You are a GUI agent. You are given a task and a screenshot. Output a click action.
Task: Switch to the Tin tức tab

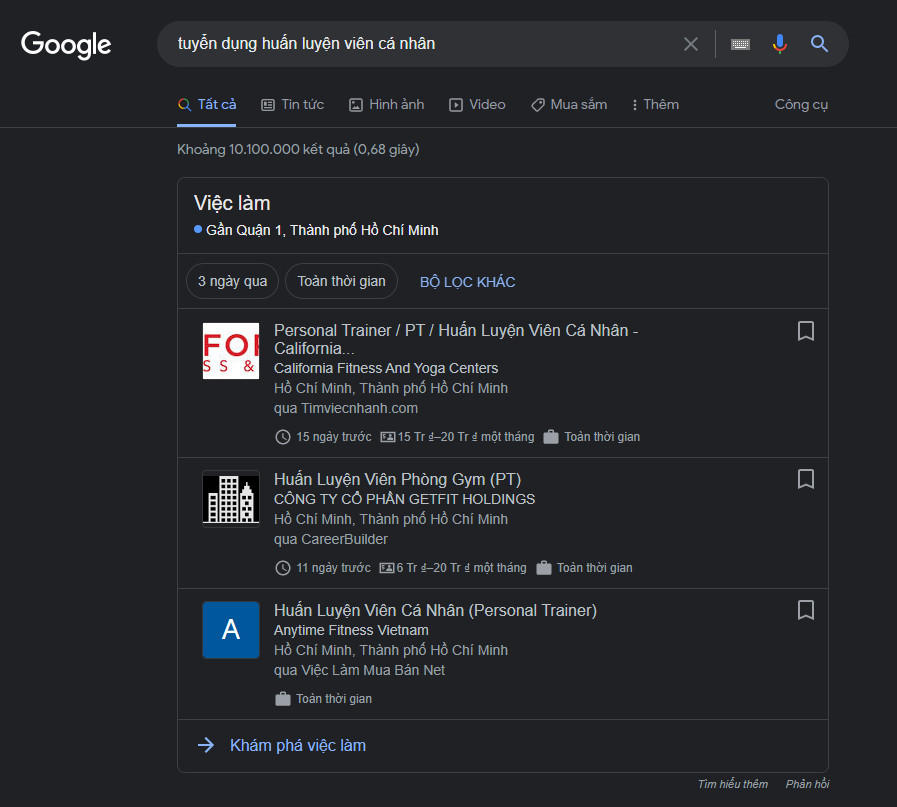[x=292, y=105]
